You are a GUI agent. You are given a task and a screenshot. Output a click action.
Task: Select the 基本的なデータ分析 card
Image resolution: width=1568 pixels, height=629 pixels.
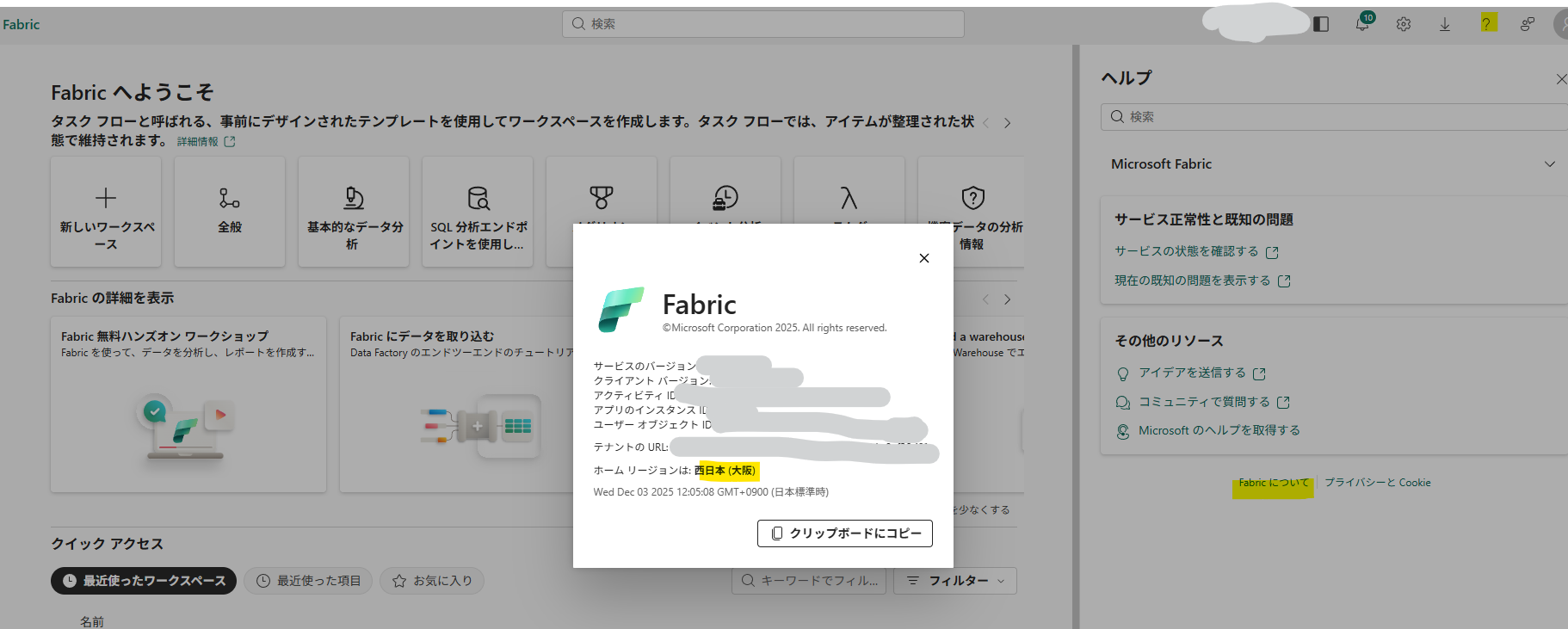click(x=354, y=212)
